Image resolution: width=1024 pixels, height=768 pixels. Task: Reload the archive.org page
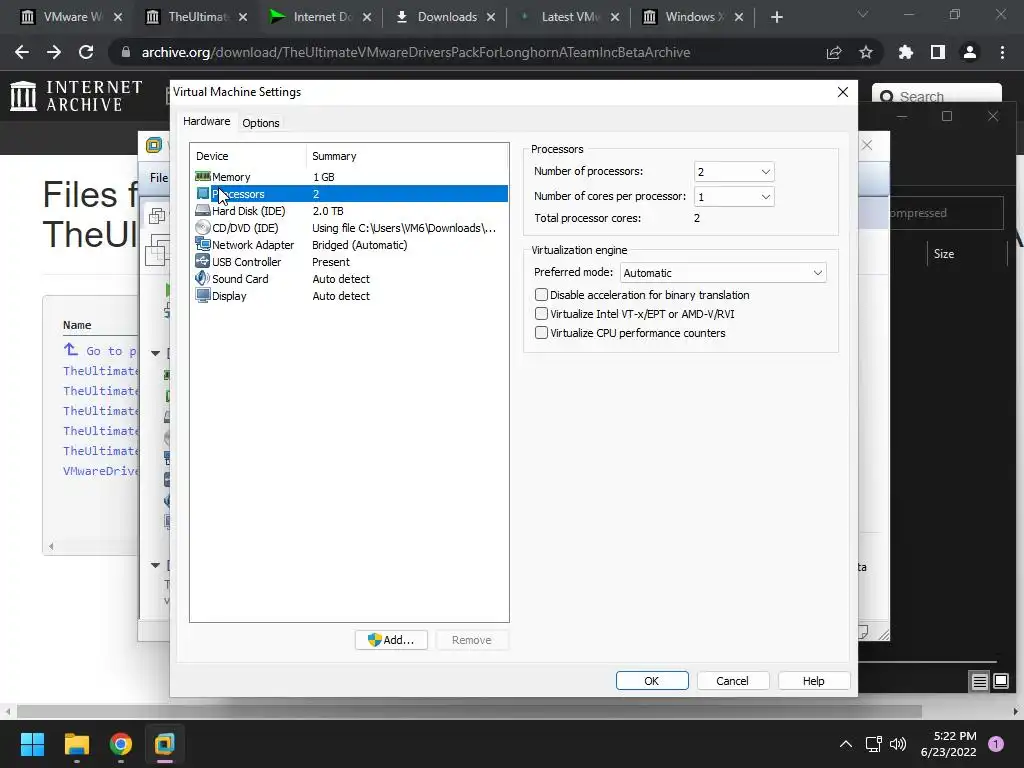pyautogui.click(x=86, y=52)
